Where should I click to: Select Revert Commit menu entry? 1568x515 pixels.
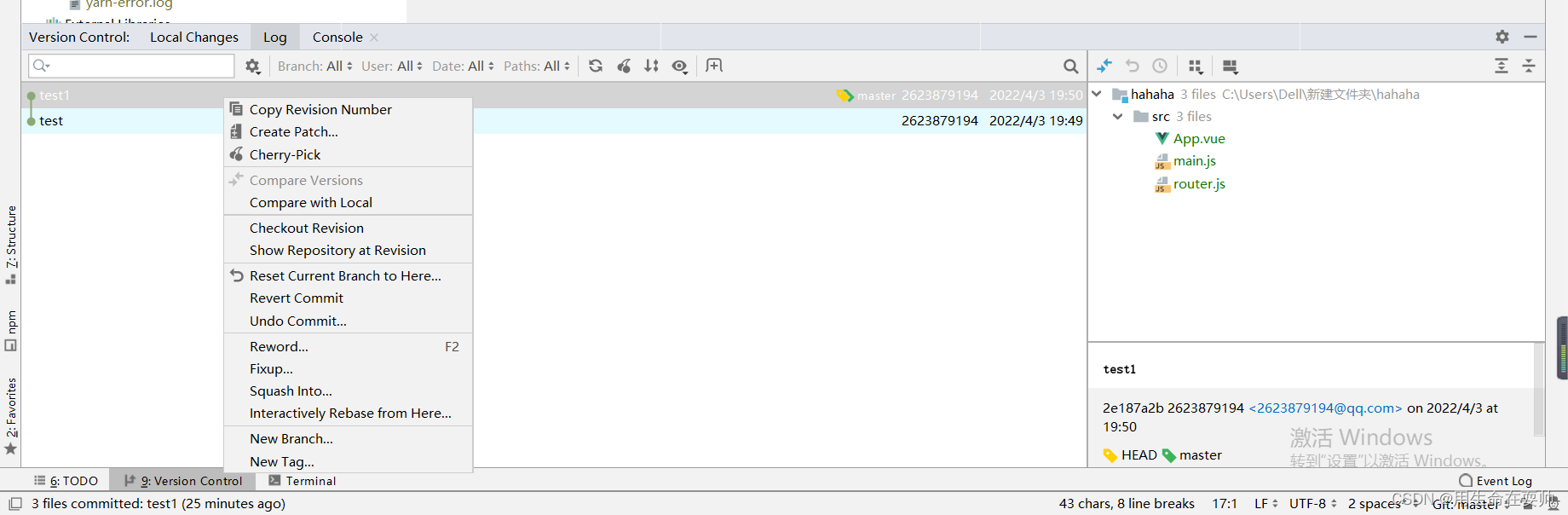[348, 298]
